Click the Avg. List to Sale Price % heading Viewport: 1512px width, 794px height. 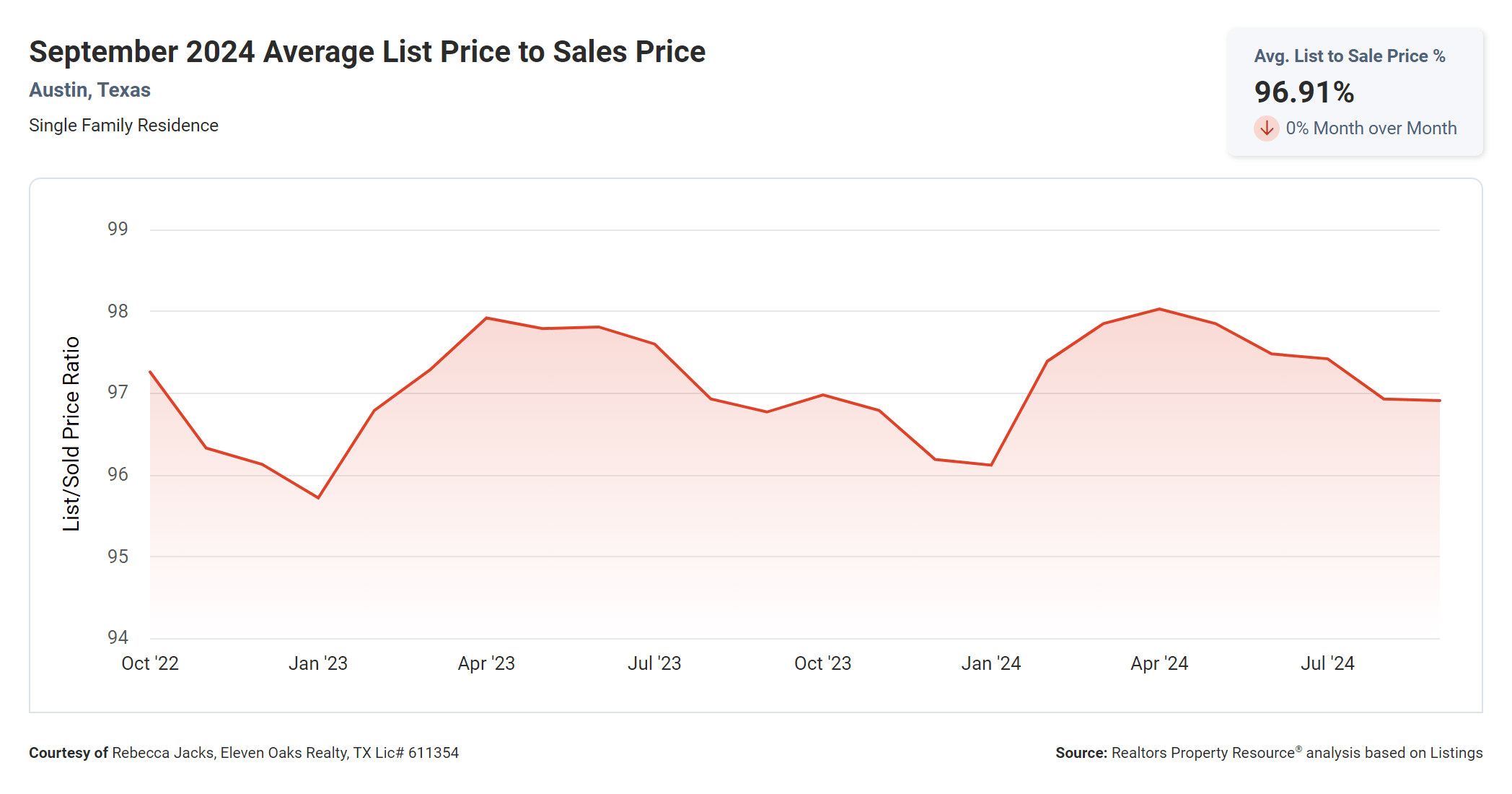[x=1349, y=56]
